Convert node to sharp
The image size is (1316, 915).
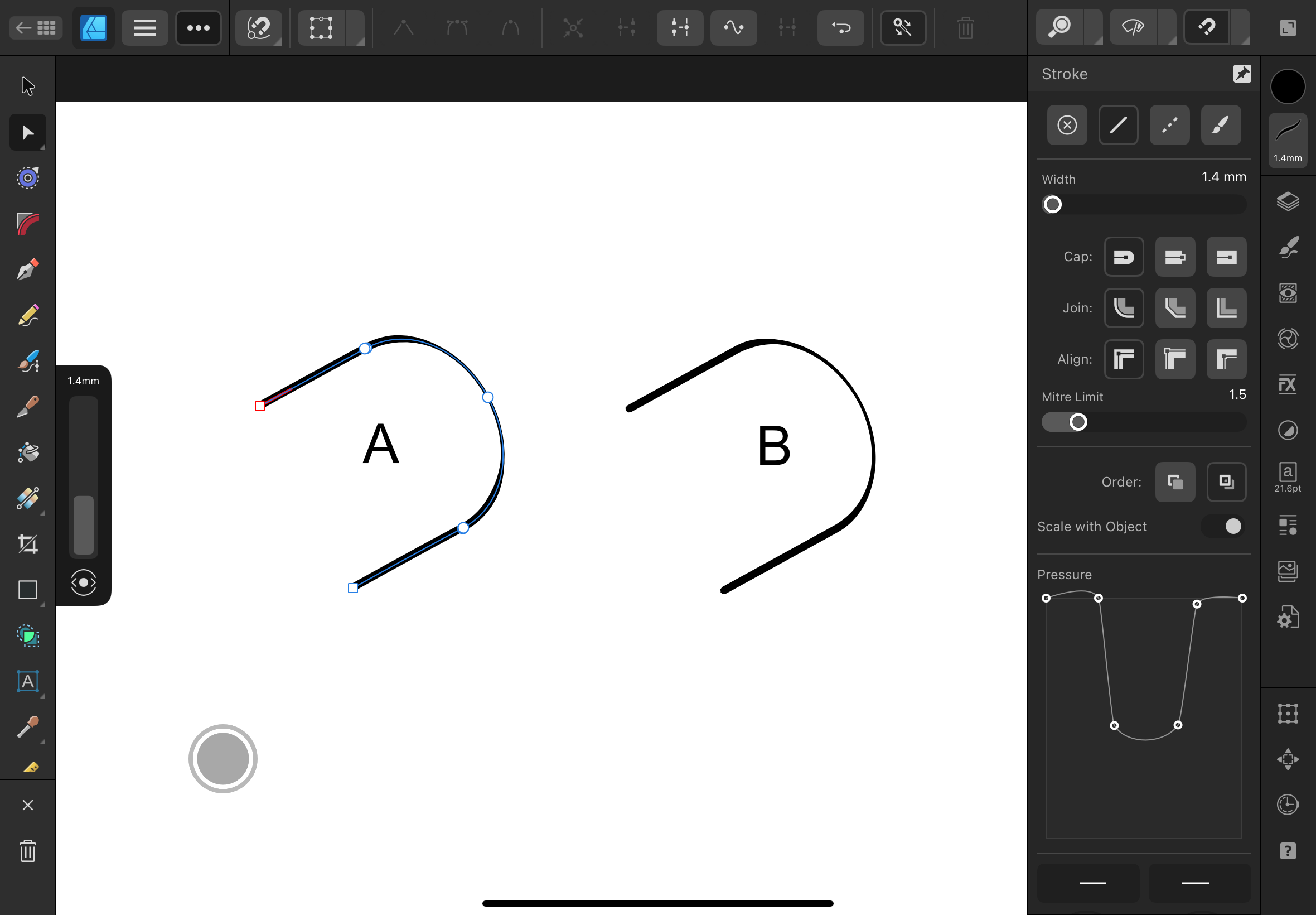(403, 27)
